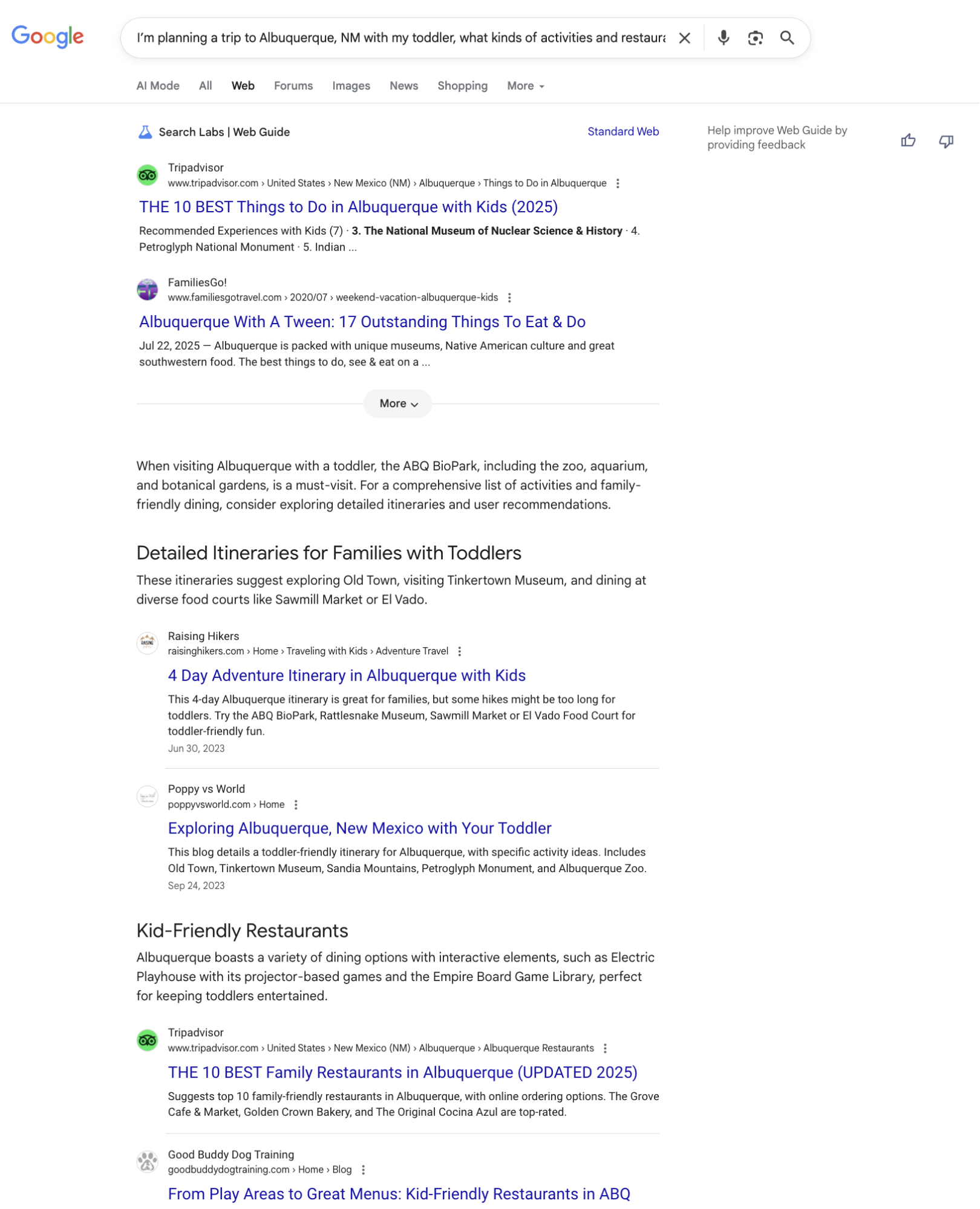Open From Play Areas to Great Menus link

399,1195
